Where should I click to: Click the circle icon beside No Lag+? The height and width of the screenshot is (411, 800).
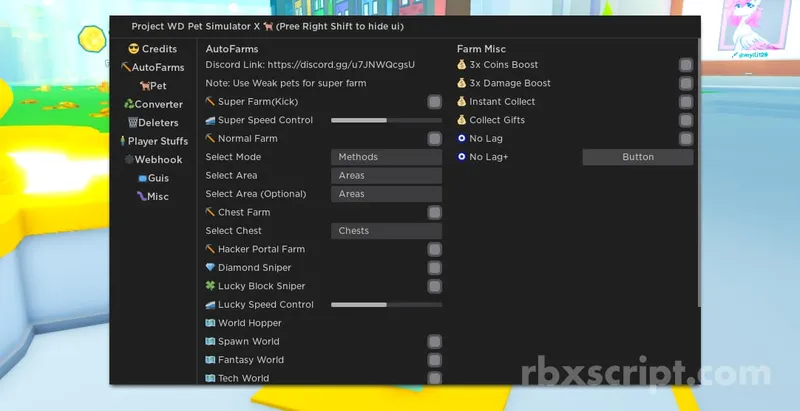tap(462, 157)
